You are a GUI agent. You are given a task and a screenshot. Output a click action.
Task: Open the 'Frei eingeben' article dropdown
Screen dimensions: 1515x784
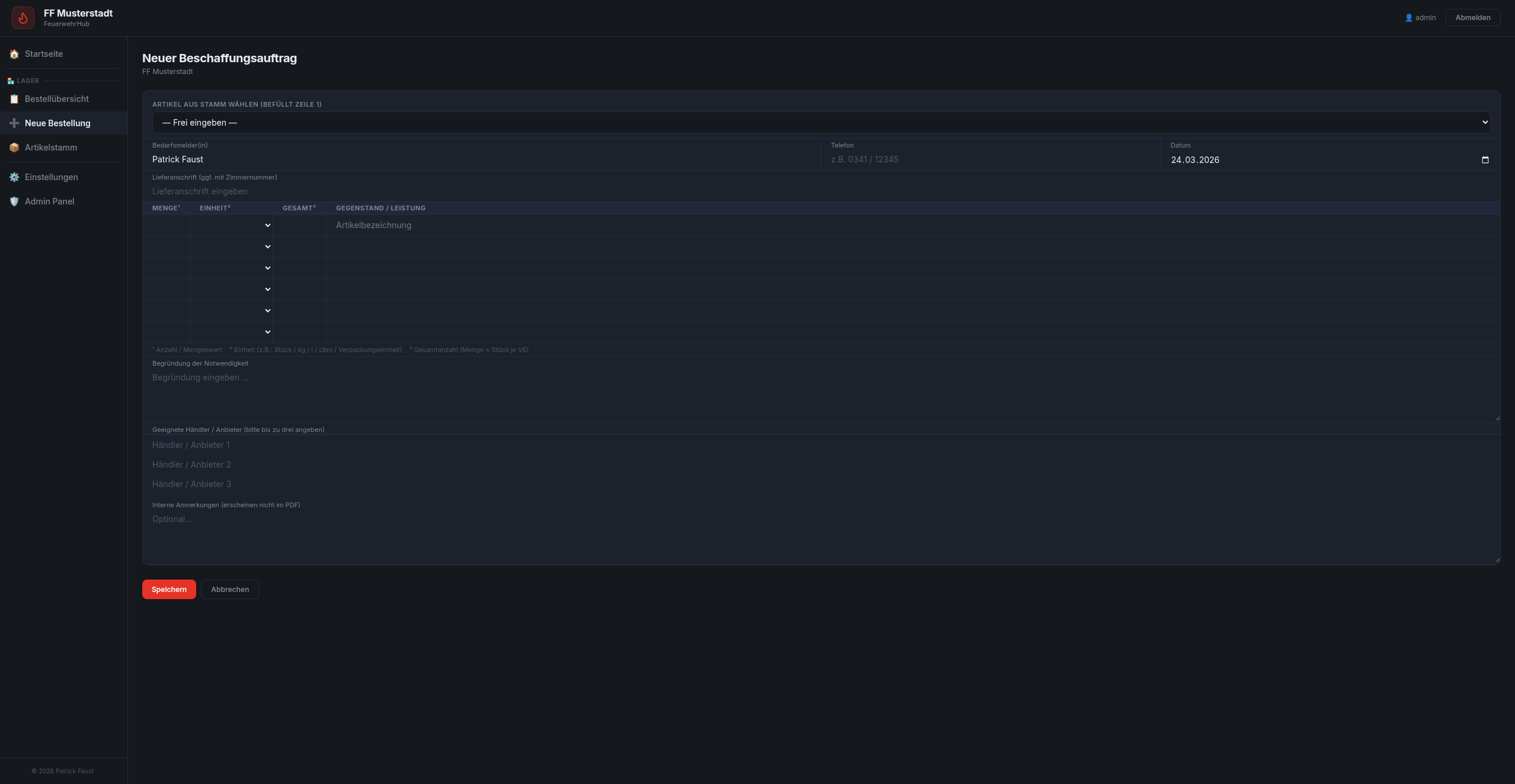click(x=821, y=123)
